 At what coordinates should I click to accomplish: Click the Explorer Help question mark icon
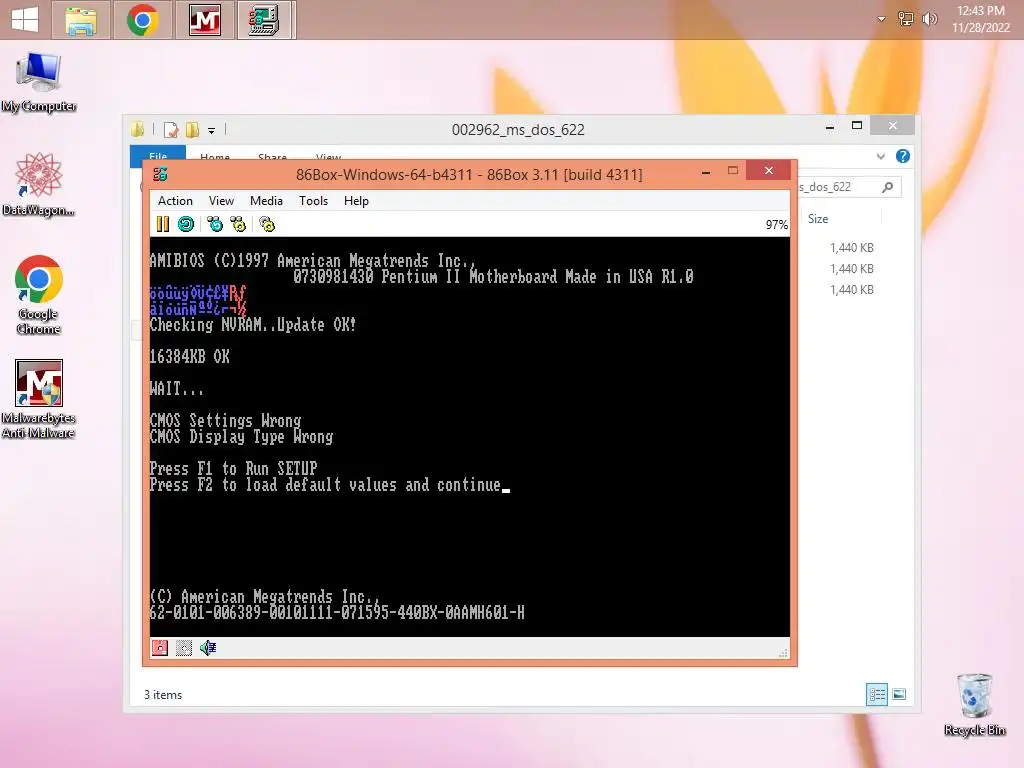point(903,156)
